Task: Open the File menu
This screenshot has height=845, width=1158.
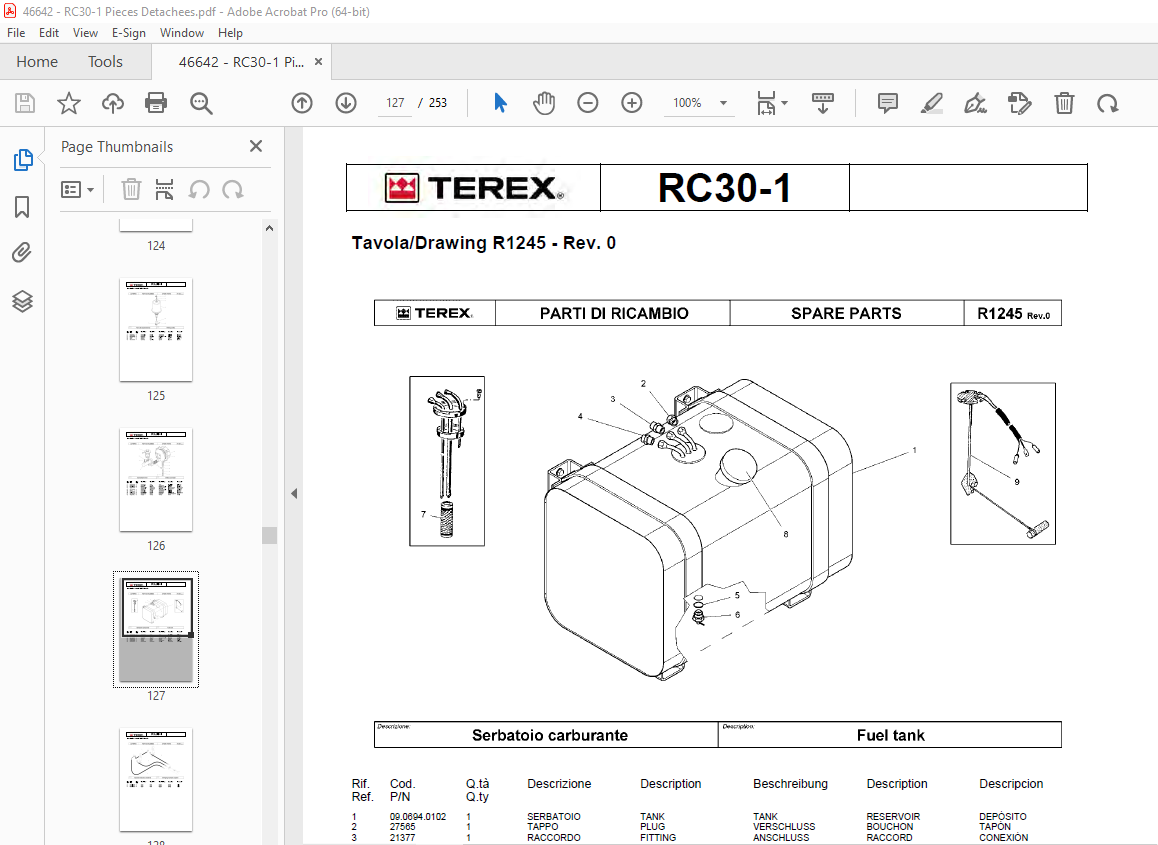Action: [x=16, y=32]
